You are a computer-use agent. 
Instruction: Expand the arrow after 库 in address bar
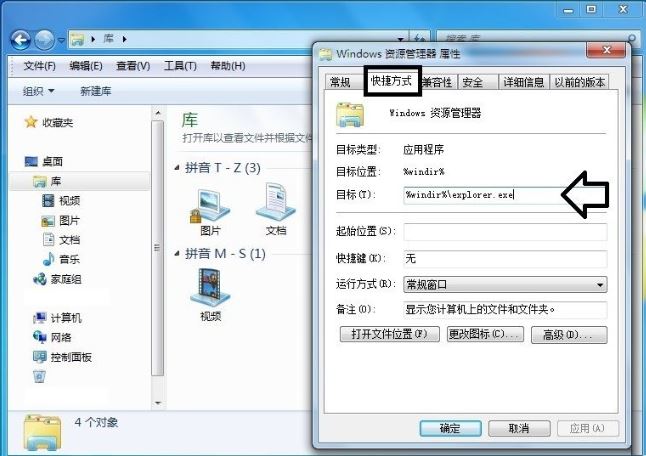tap(124, 39)
